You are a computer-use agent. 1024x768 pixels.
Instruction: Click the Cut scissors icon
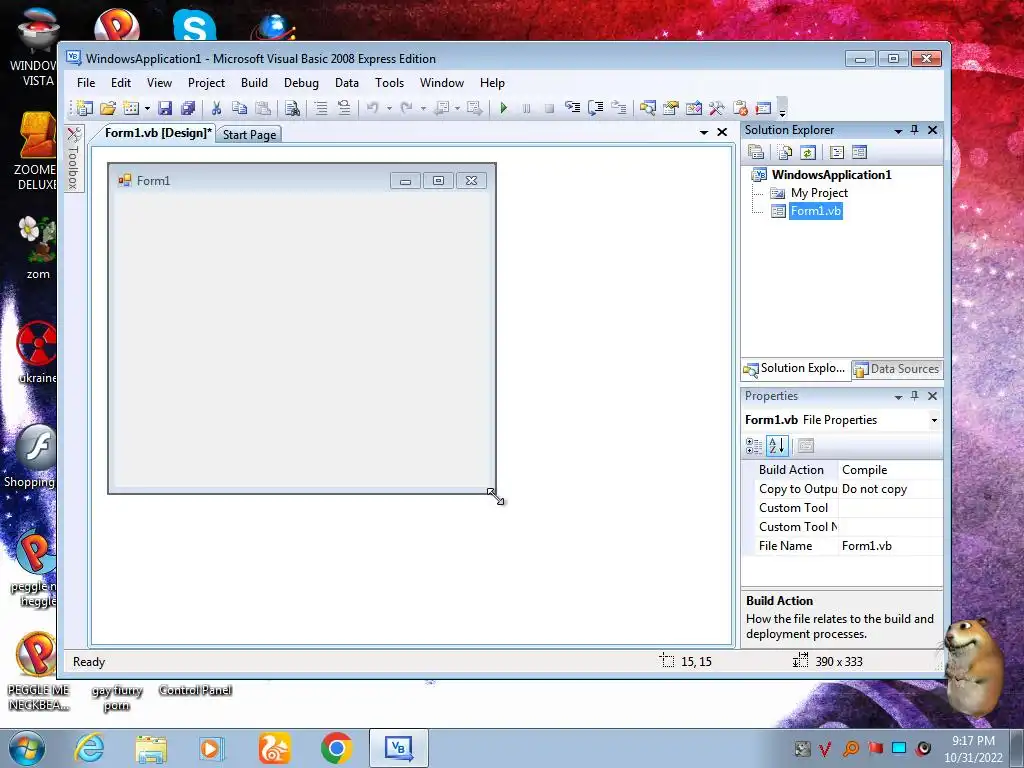(216, 108)
